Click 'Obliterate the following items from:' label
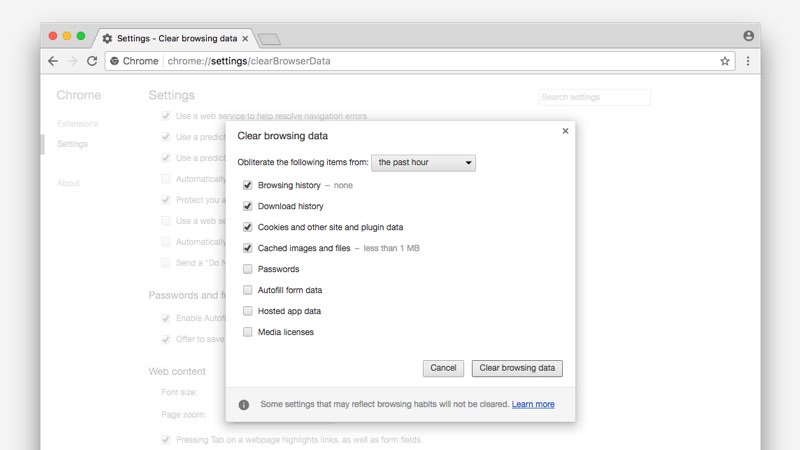 [303, 162]
